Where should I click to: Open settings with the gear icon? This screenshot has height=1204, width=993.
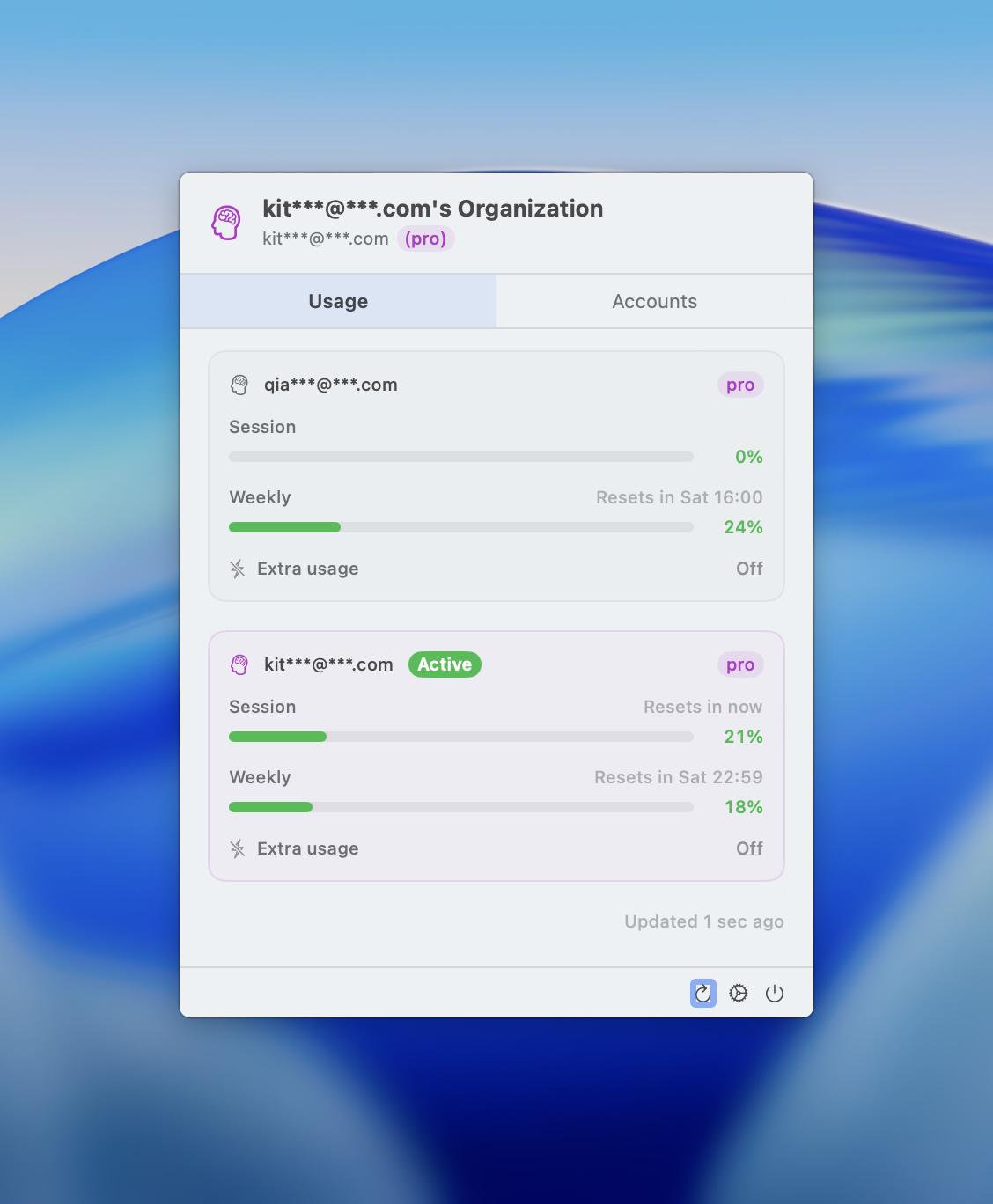(x=739, y=994)
